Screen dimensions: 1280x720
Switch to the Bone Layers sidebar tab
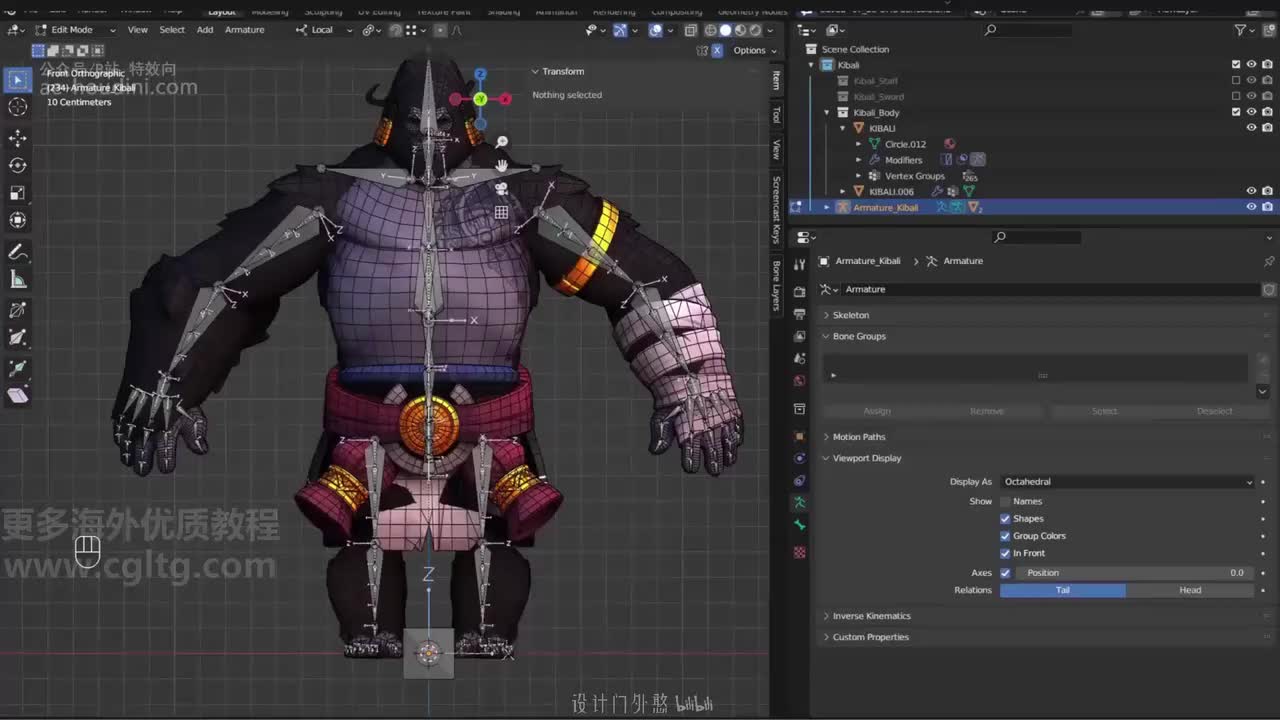tap(776, 285)
